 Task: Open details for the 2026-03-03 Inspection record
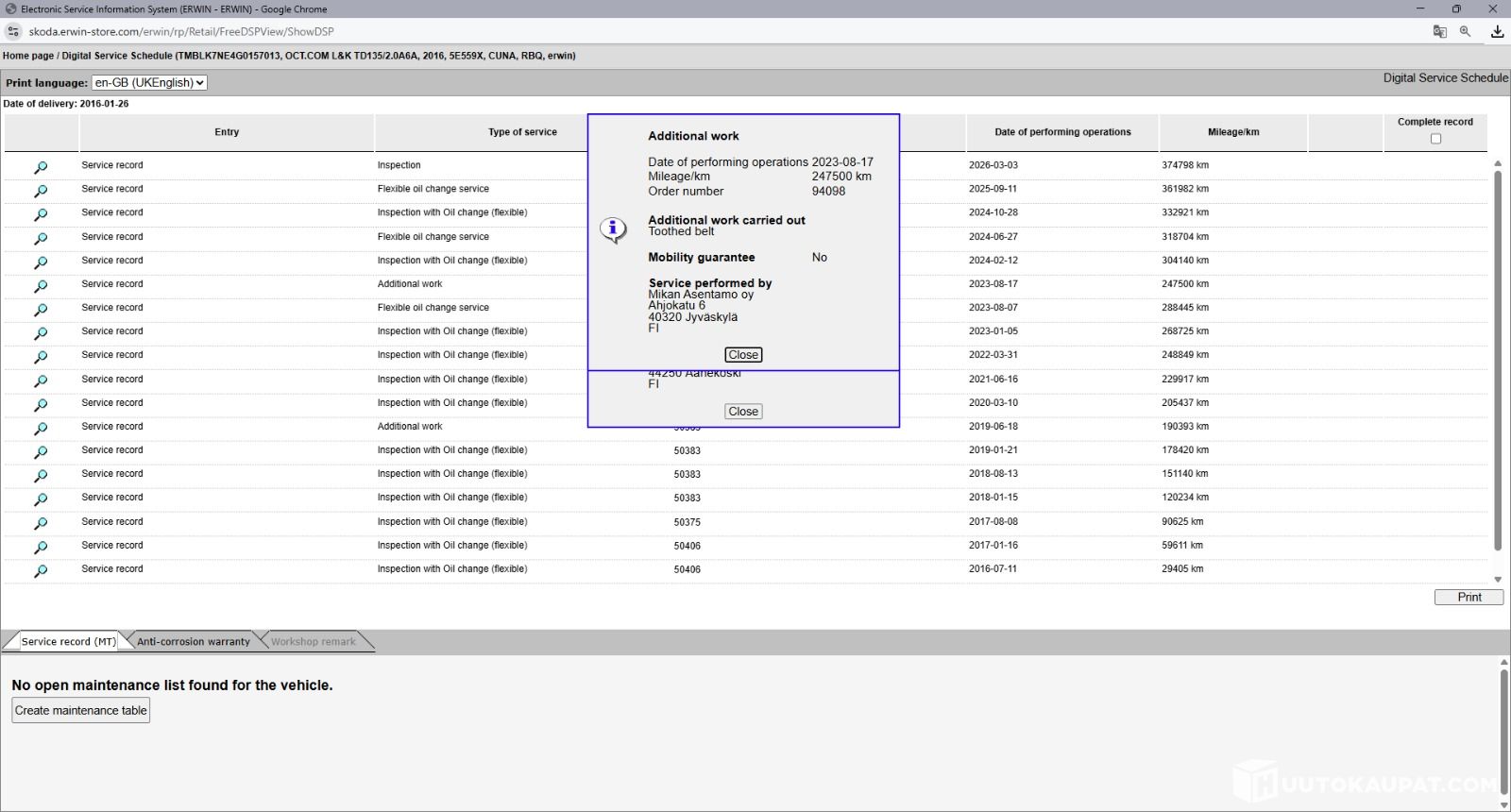tap(41, 167)
